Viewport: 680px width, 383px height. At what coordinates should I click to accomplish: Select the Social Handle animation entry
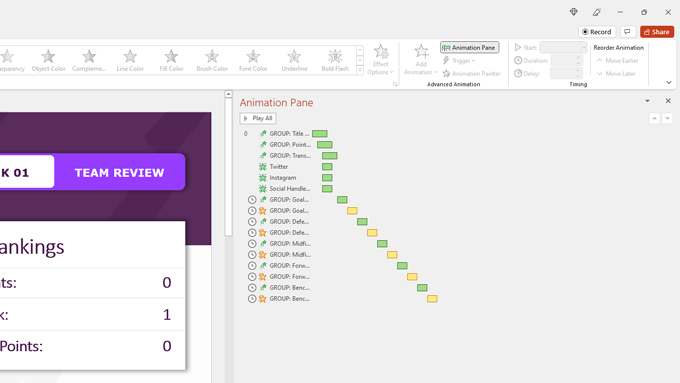(x=290, y=189)
